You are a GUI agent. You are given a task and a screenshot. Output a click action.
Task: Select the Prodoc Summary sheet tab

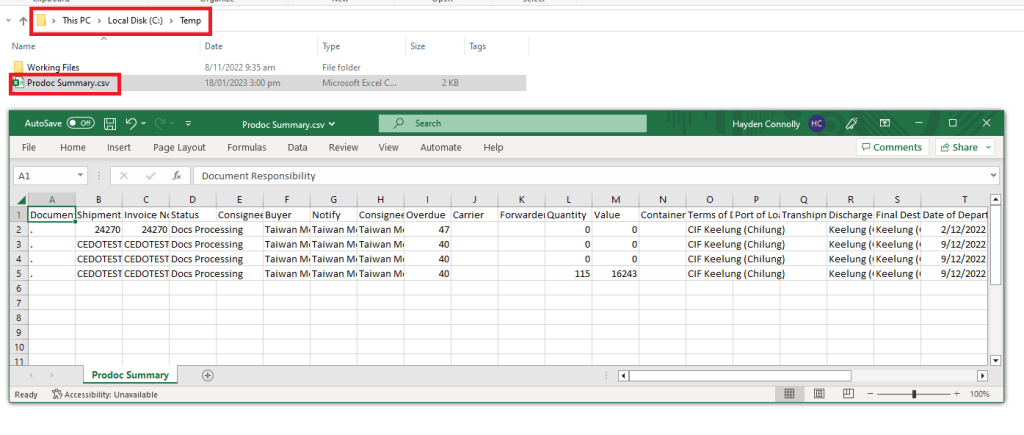point(130,375)
